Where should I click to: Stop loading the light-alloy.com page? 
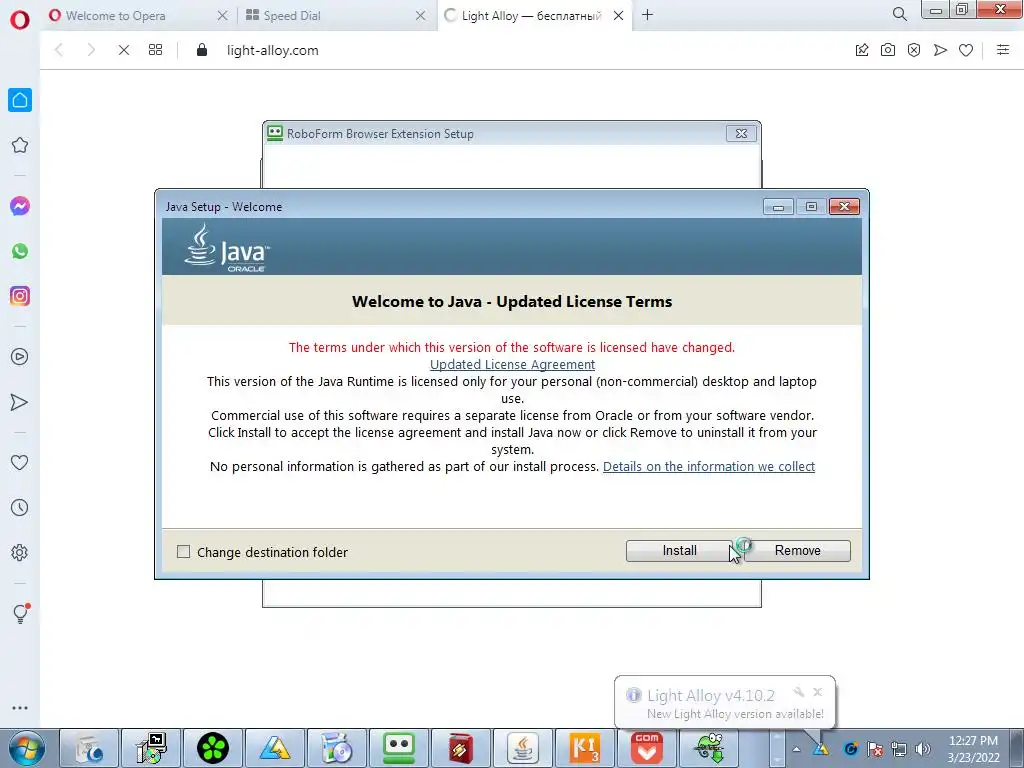(123, 50)
